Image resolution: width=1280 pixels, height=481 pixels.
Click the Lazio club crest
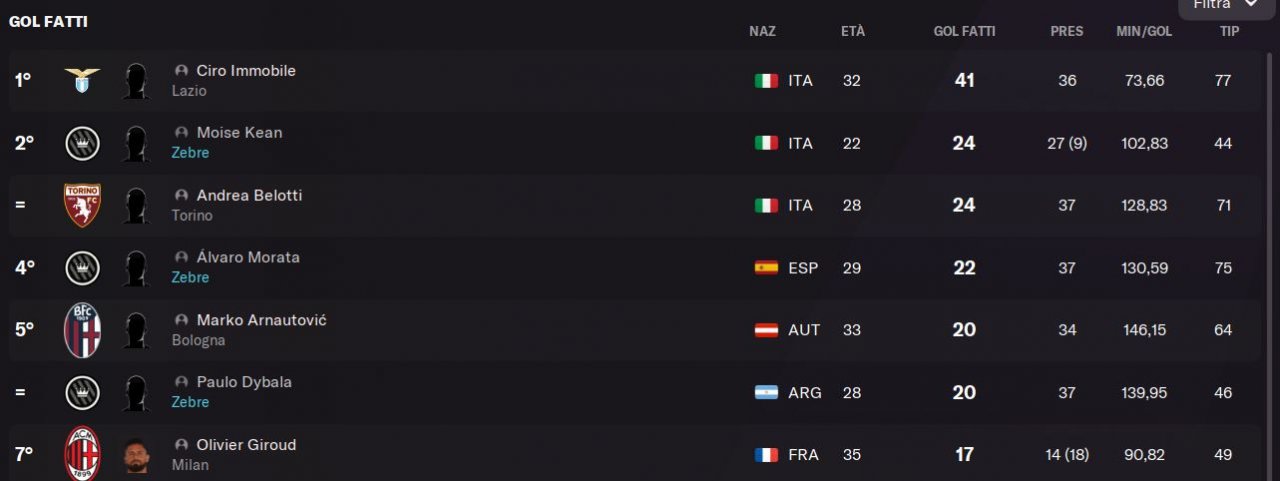pos(82,81)
